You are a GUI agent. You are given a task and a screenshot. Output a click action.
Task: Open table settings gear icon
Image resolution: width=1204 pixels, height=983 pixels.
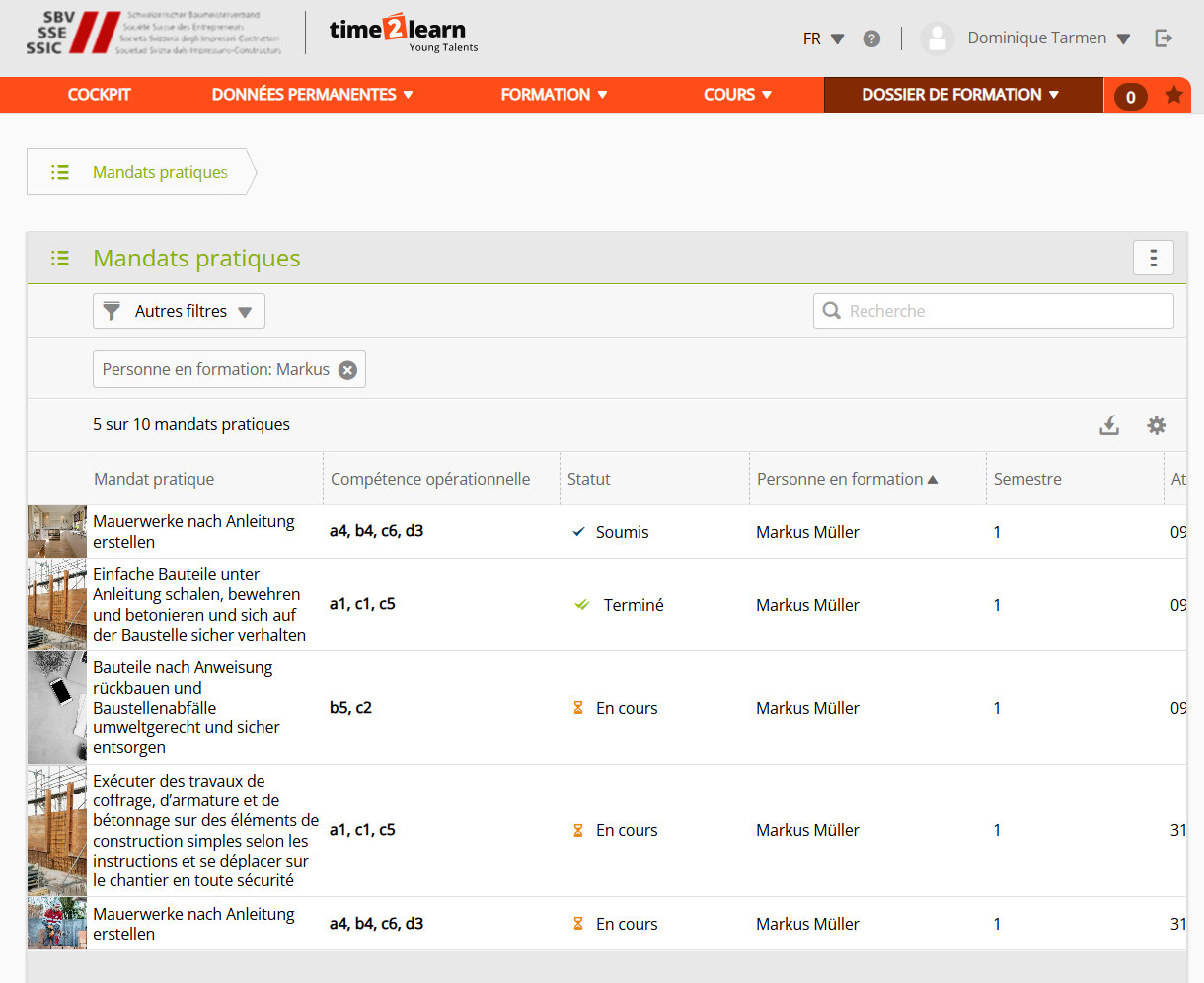1156,425
